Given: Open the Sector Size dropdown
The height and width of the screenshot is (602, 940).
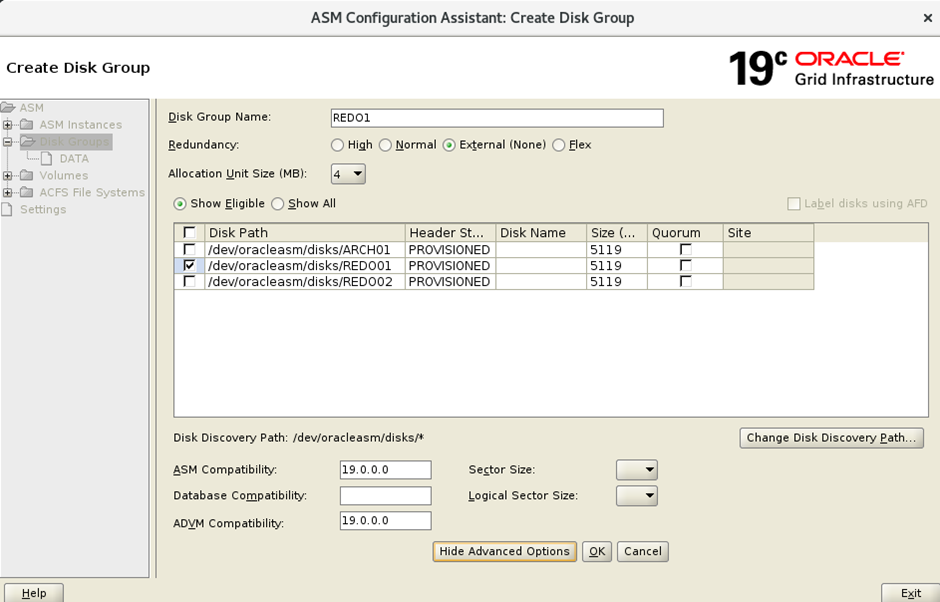Looking at the screenshot, I should (x=637, y=469).
